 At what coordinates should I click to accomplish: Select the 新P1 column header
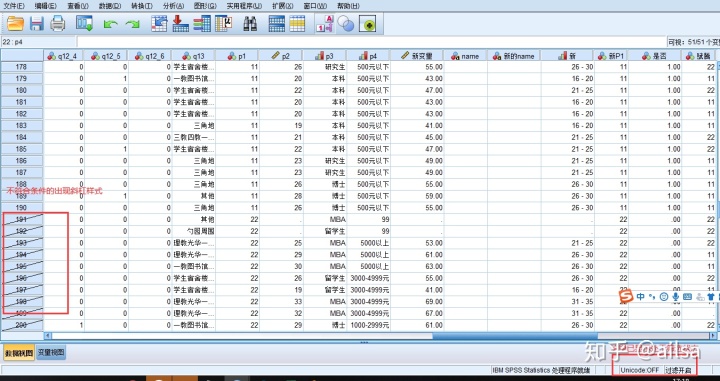(x=611, y=56)
